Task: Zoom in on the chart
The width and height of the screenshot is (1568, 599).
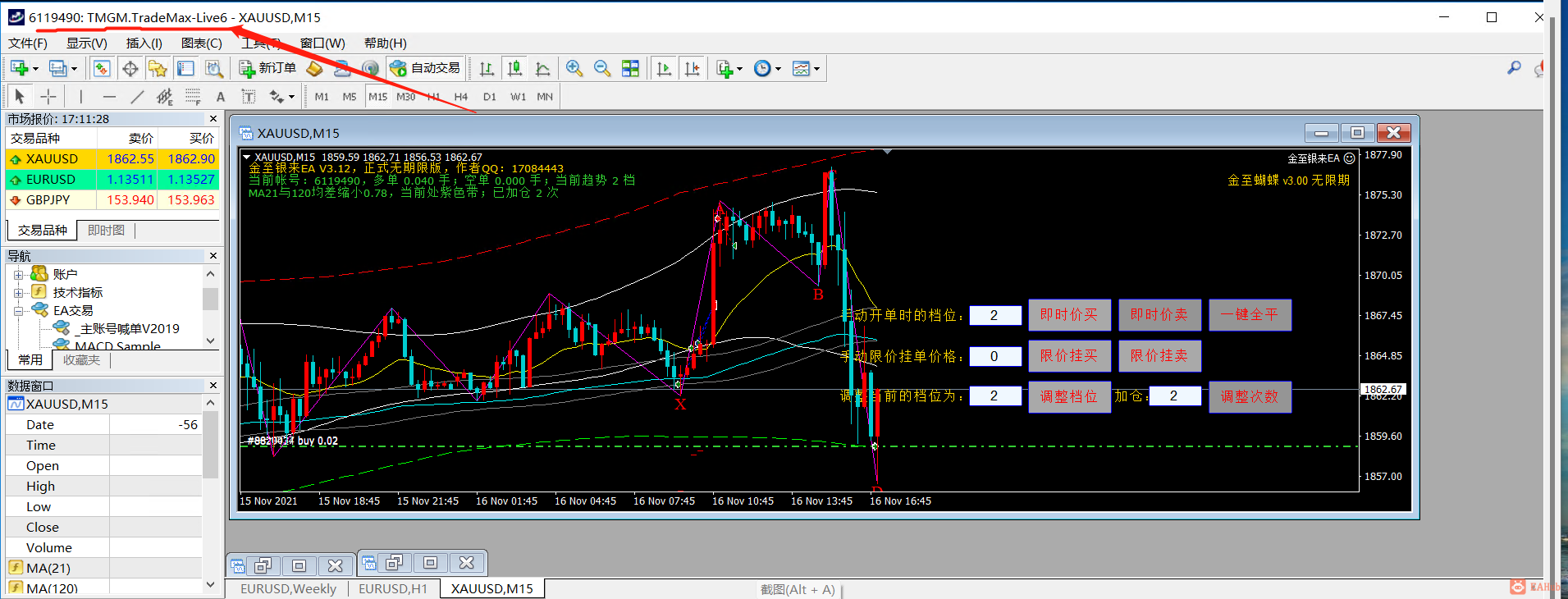Action: (x=574, y=69)
